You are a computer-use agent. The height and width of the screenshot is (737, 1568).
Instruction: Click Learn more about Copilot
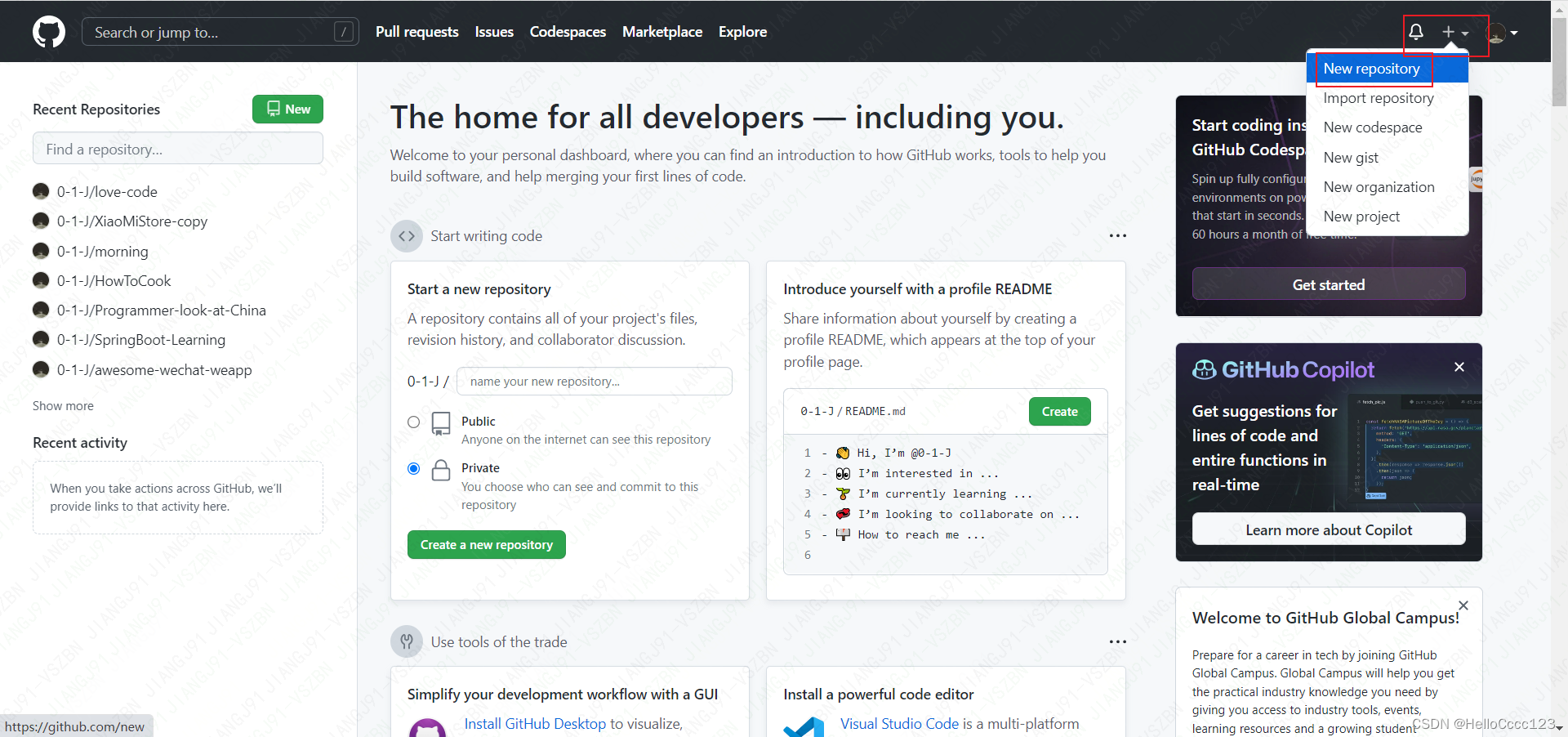pos(1329,529)
